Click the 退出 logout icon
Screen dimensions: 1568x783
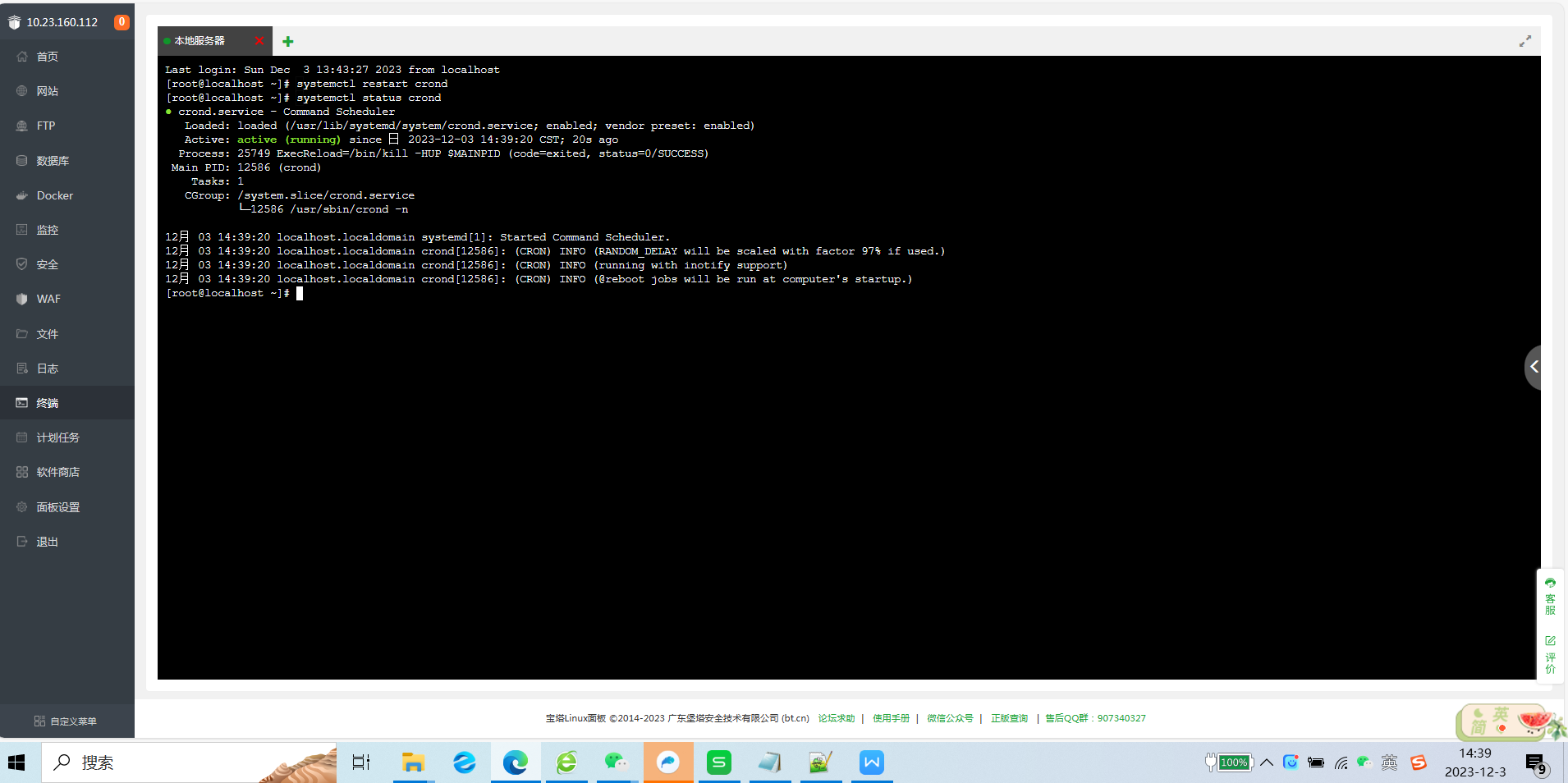tap(22, 542)
